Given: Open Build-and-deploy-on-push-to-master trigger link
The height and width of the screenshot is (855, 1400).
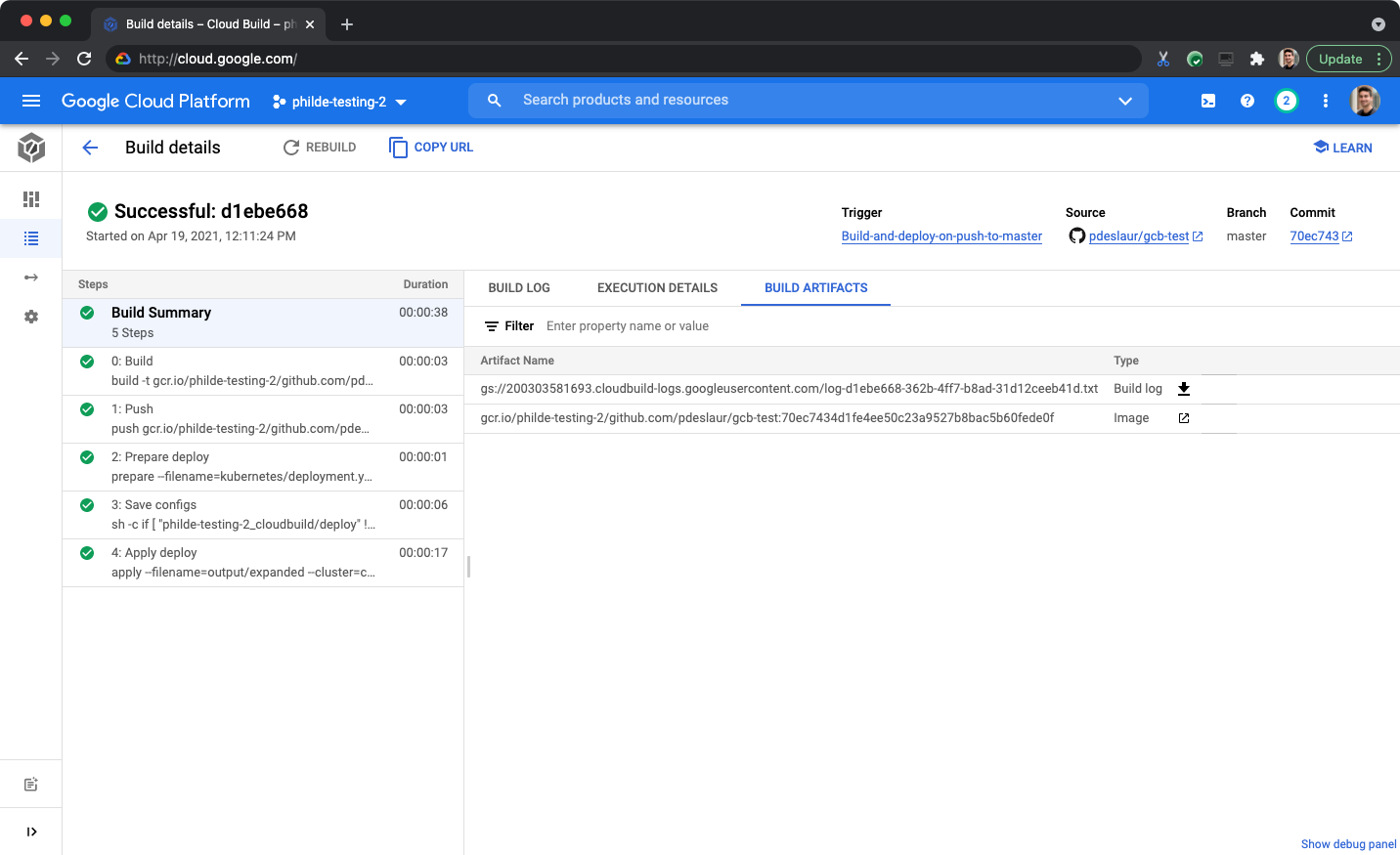Looking at the screenshot, I should 941,236.
